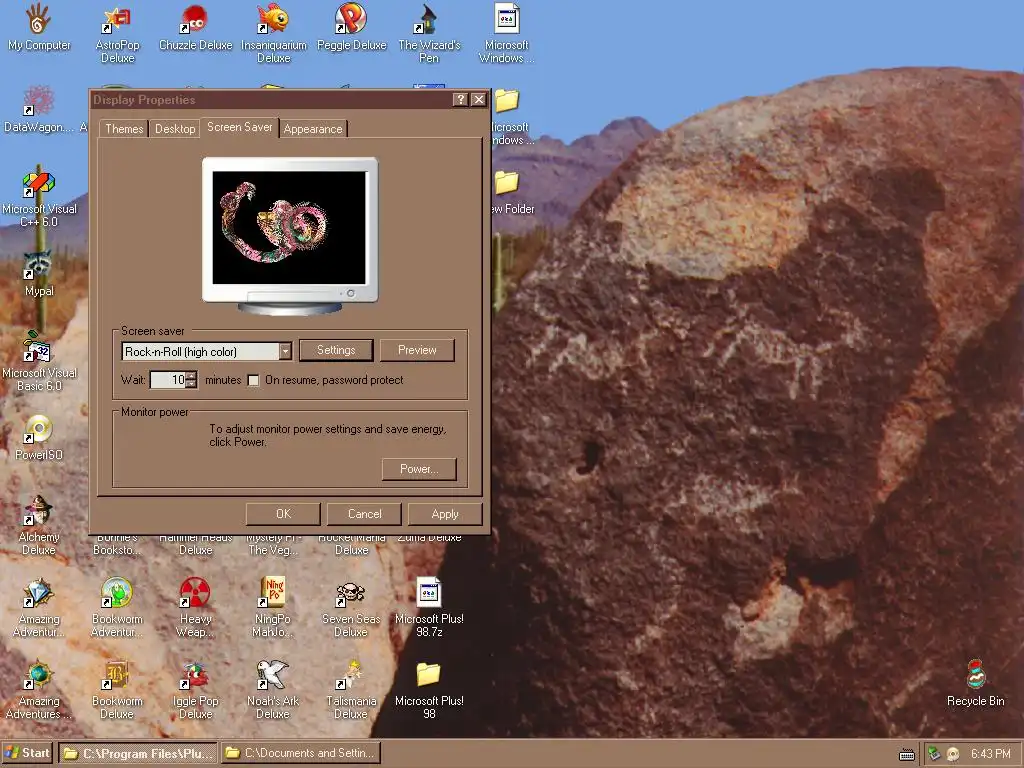Viewport: 1024px width, 768px height.
Task: Switch to C:\Program Files\Plu... taskbar window
Action: 138,753
